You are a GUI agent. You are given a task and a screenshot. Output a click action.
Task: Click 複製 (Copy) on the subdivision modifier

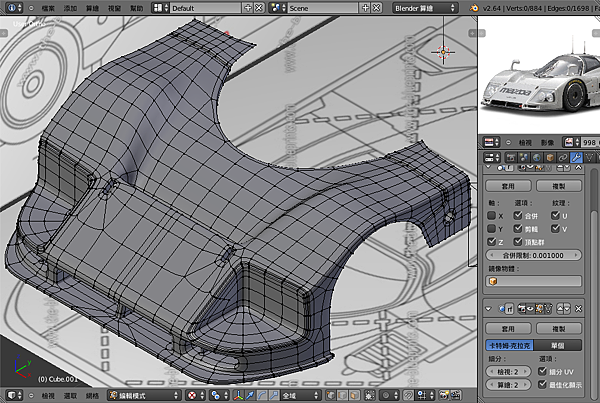click(x=557, y=328)
